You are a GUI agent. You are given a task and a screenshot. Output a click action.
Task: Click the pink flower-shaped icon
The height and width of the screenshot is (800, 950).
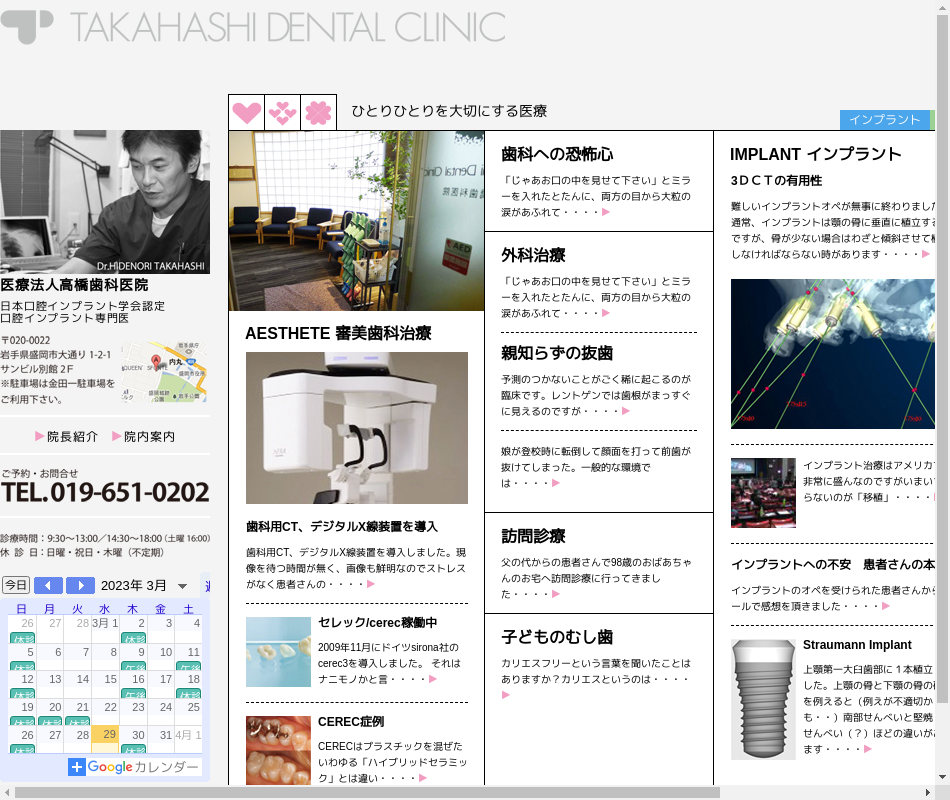[318, 112]
